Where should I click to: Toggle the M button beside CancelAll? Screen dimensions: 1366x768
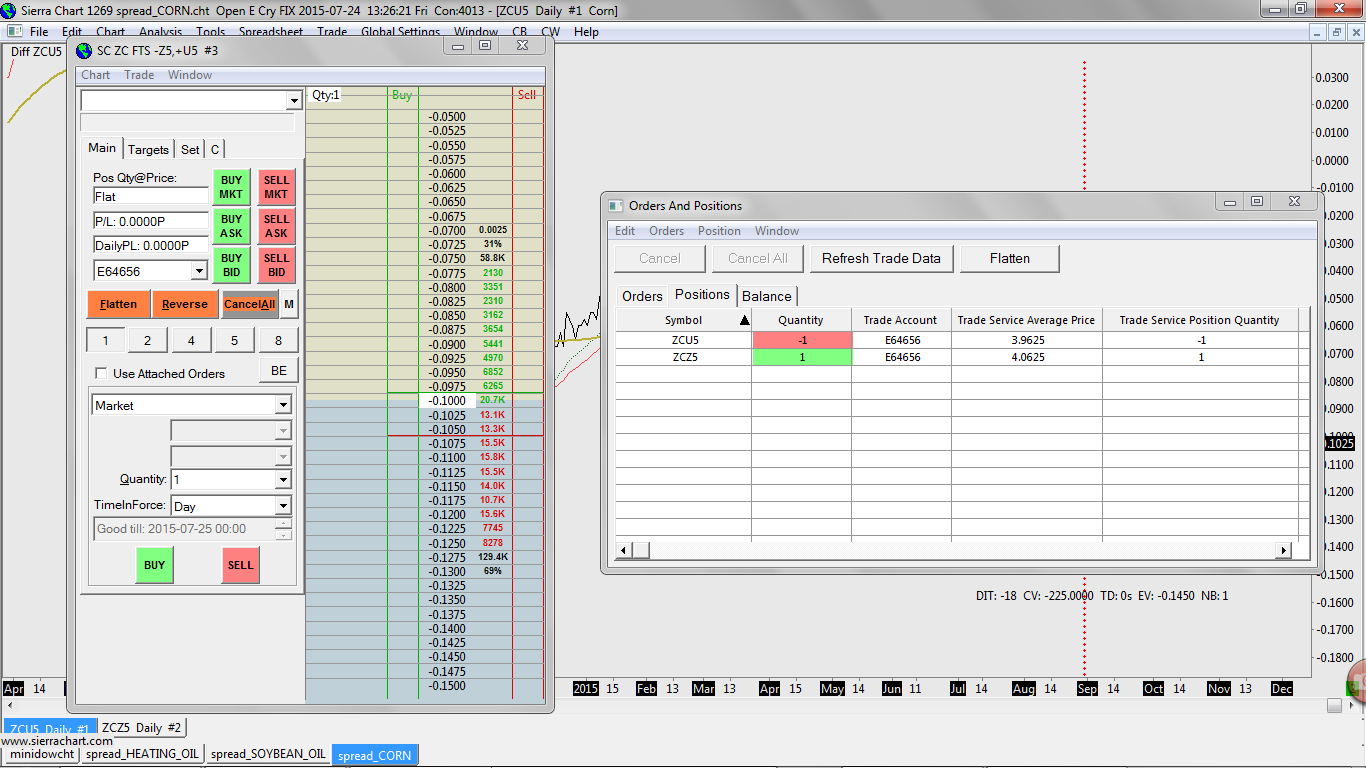click(289, 304)
